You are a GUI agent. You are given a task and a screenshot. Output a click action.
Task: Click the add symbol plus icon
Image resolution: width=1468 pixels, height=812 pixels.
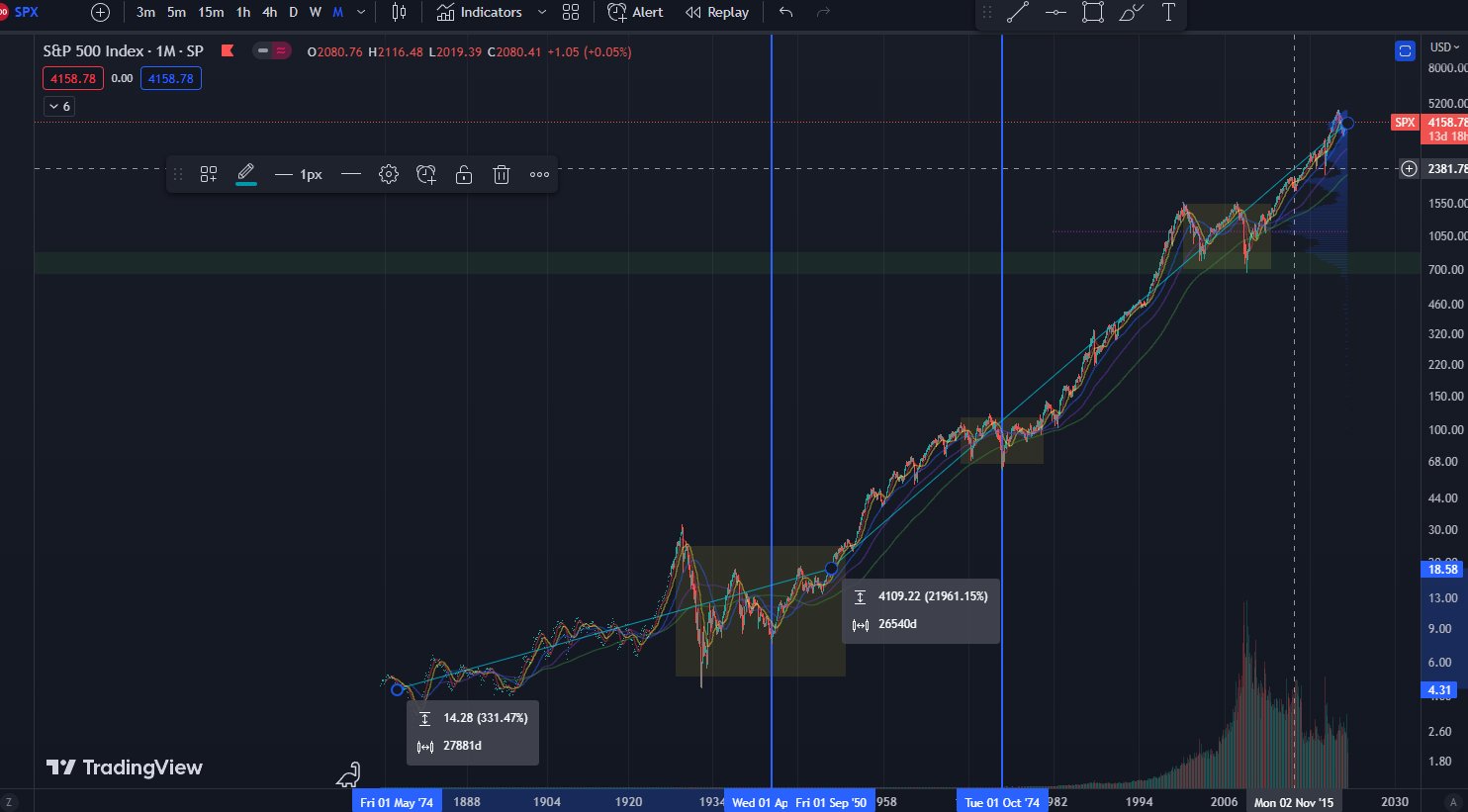point(100,12)
